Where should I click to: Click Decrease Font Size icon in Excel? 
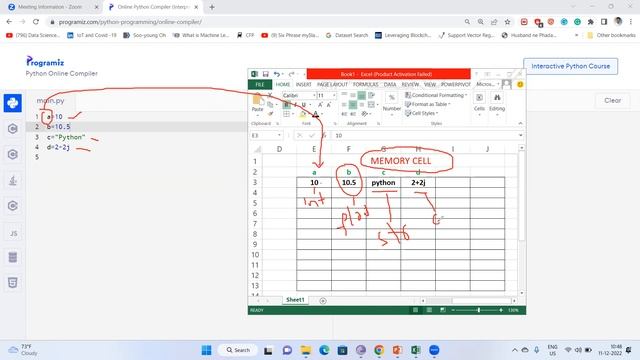pos(329,105)
